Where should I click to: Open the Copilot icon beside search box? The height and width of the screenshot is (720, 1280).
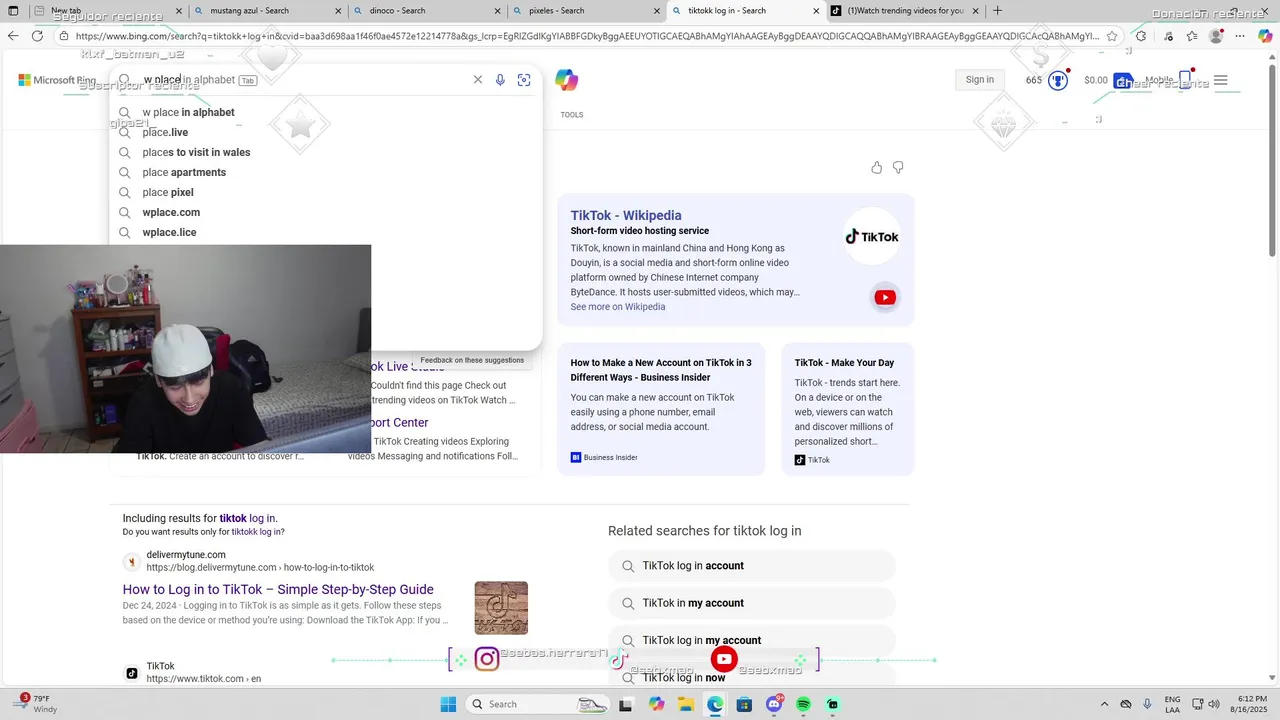[567, 80]
